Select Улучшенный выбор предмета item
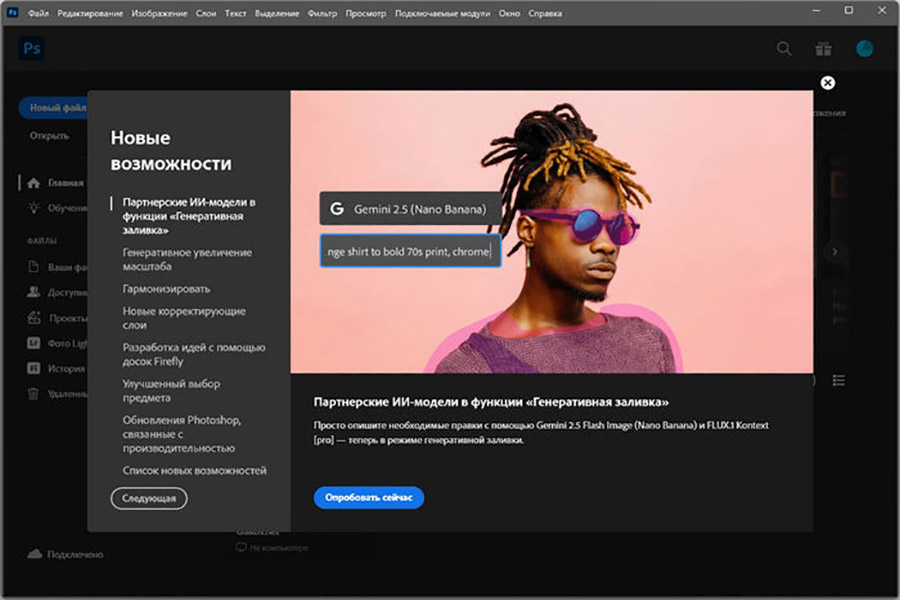The height and width of the screenshot is (600, 900). pyautogui.click(x=171, y=391)
